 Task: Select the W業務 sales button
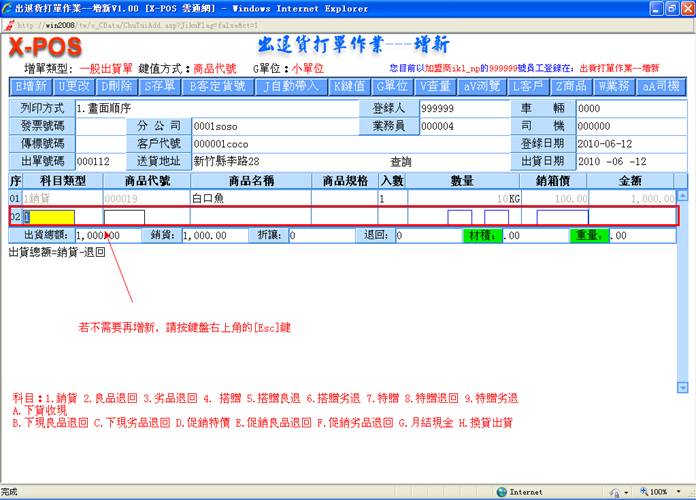617,87
